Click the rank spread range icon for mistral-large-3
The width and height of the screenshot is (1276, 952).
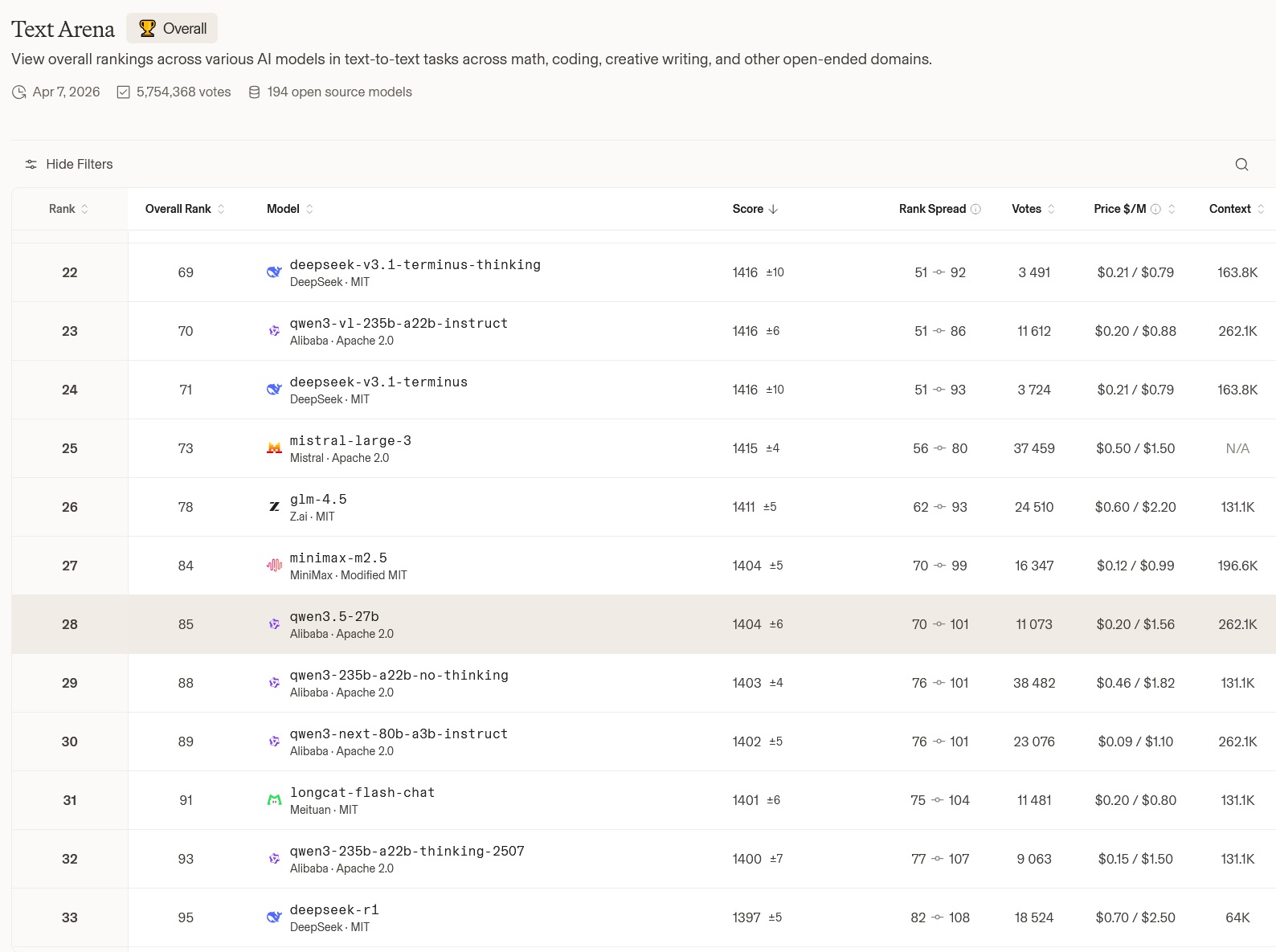(x=940, y=448)
